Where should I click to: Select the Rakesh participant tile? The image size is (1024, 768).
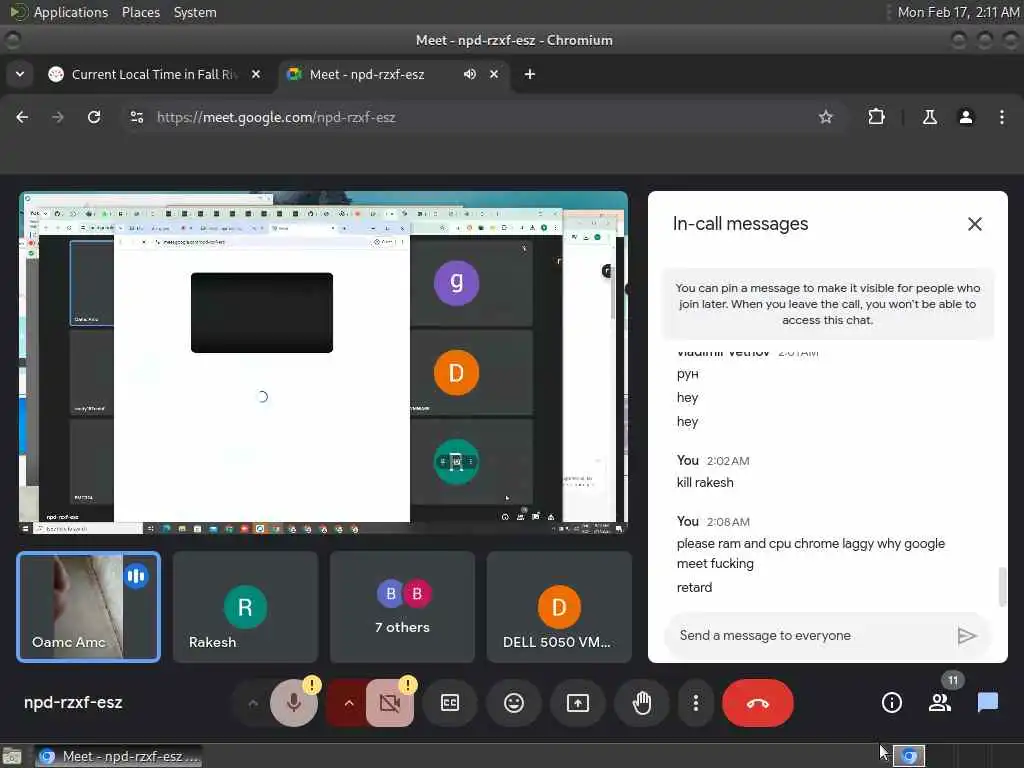click(x=245, y=607)
